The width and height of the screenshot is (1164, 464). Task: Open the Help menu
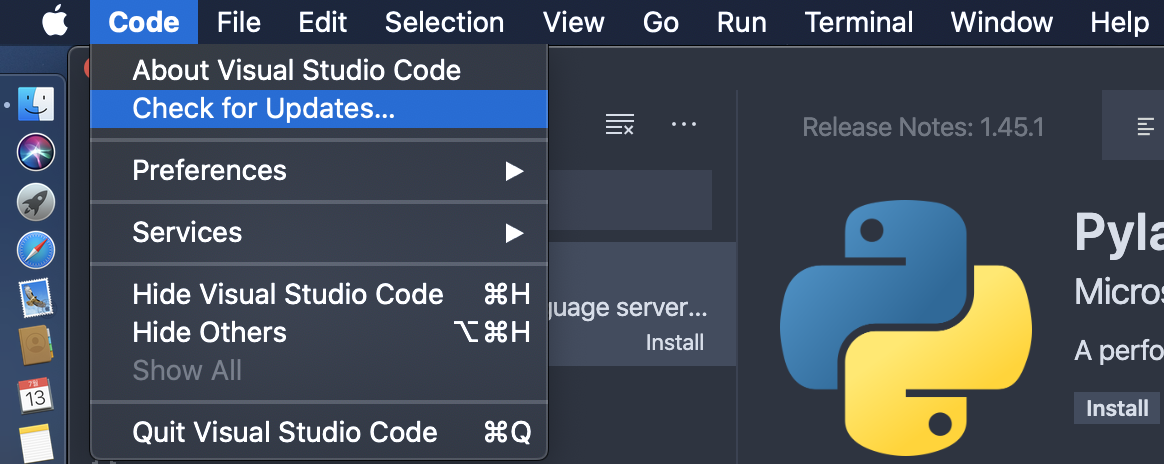1119,22
